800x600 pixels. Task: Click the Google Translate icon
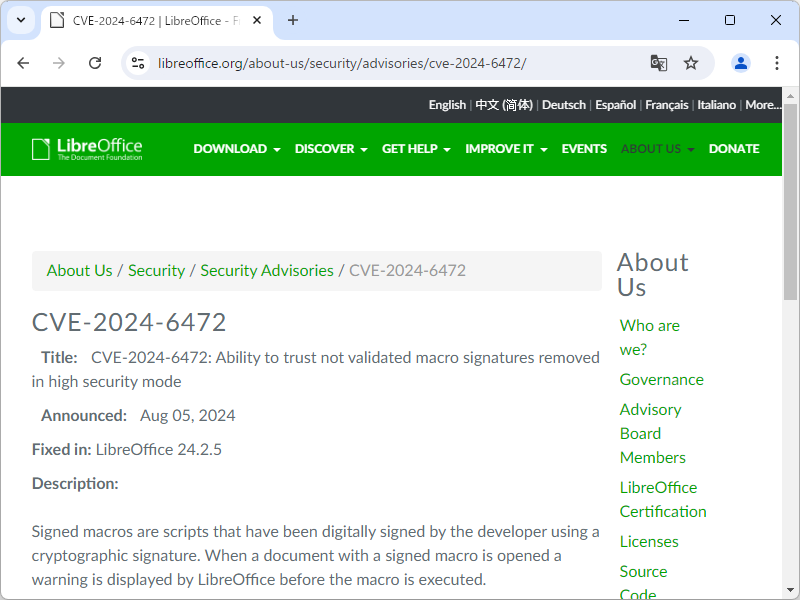(x=658, y=63)
